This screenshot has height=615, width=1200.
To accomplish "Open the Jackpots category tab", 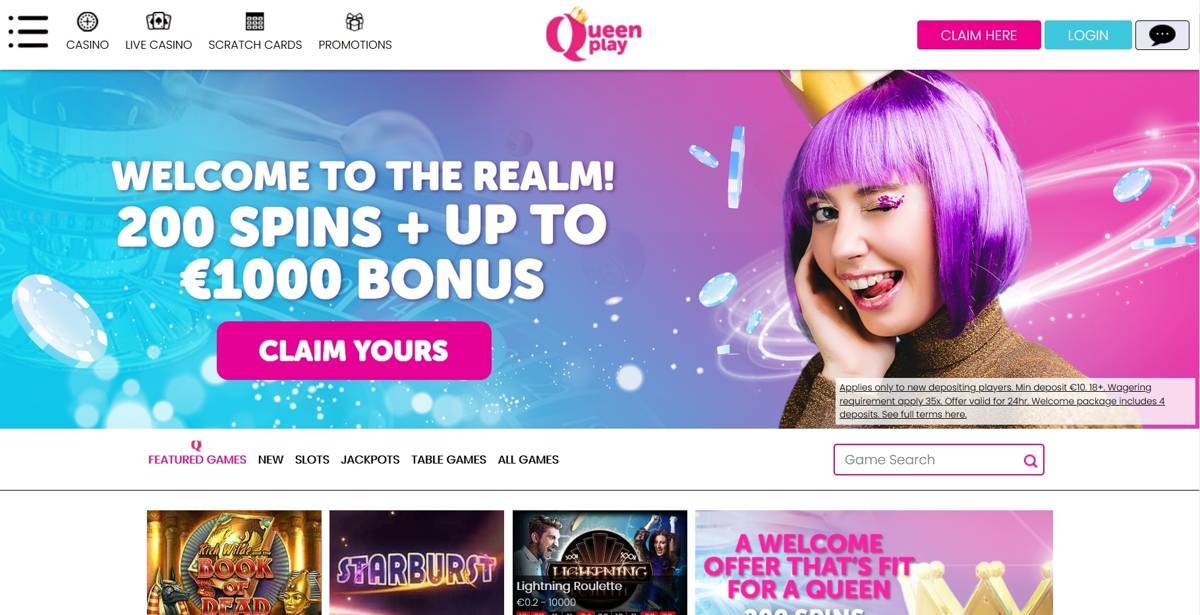I will 370,460.
